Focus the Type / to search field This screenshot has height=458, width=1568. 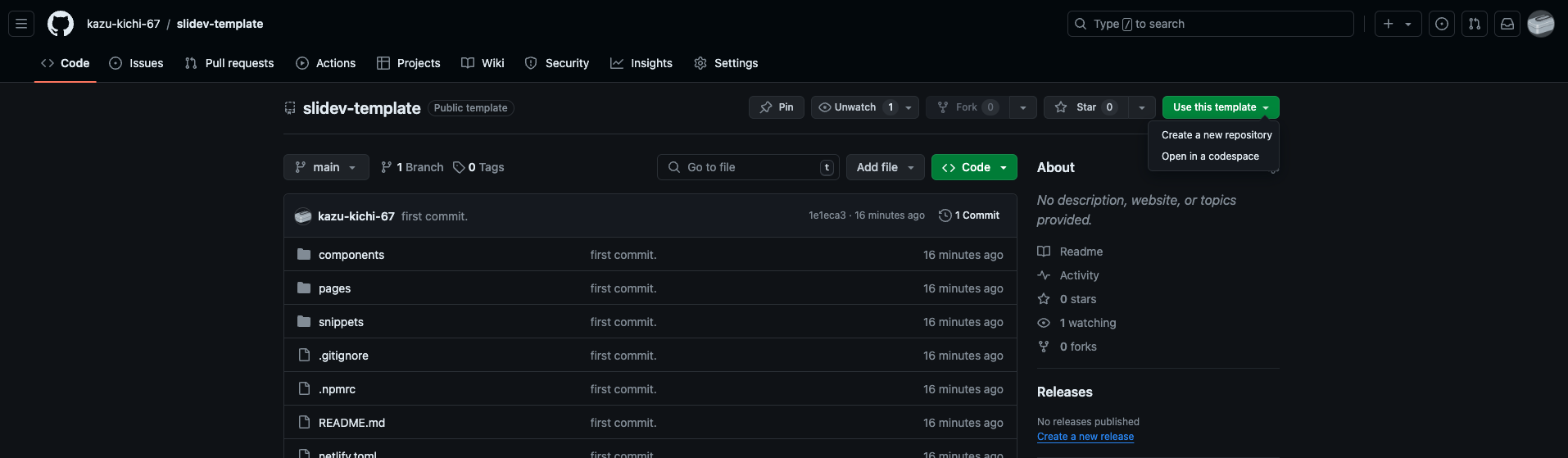click(1210, 24)
